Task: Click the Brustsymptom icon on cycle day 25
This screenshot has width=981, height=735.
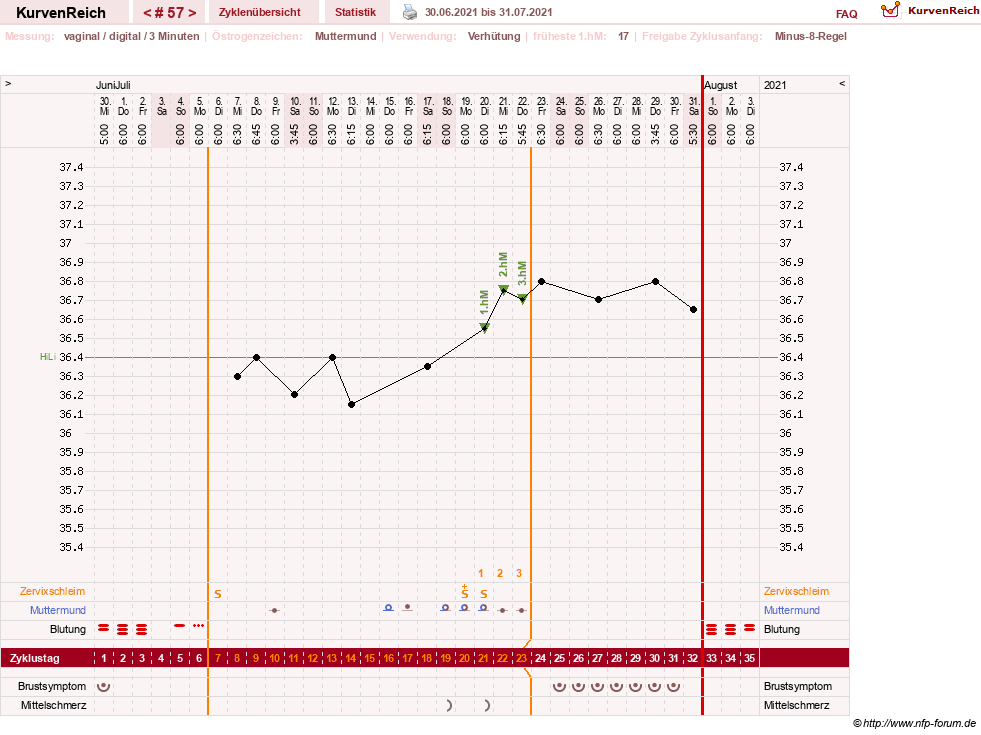Action: point(559,686)
